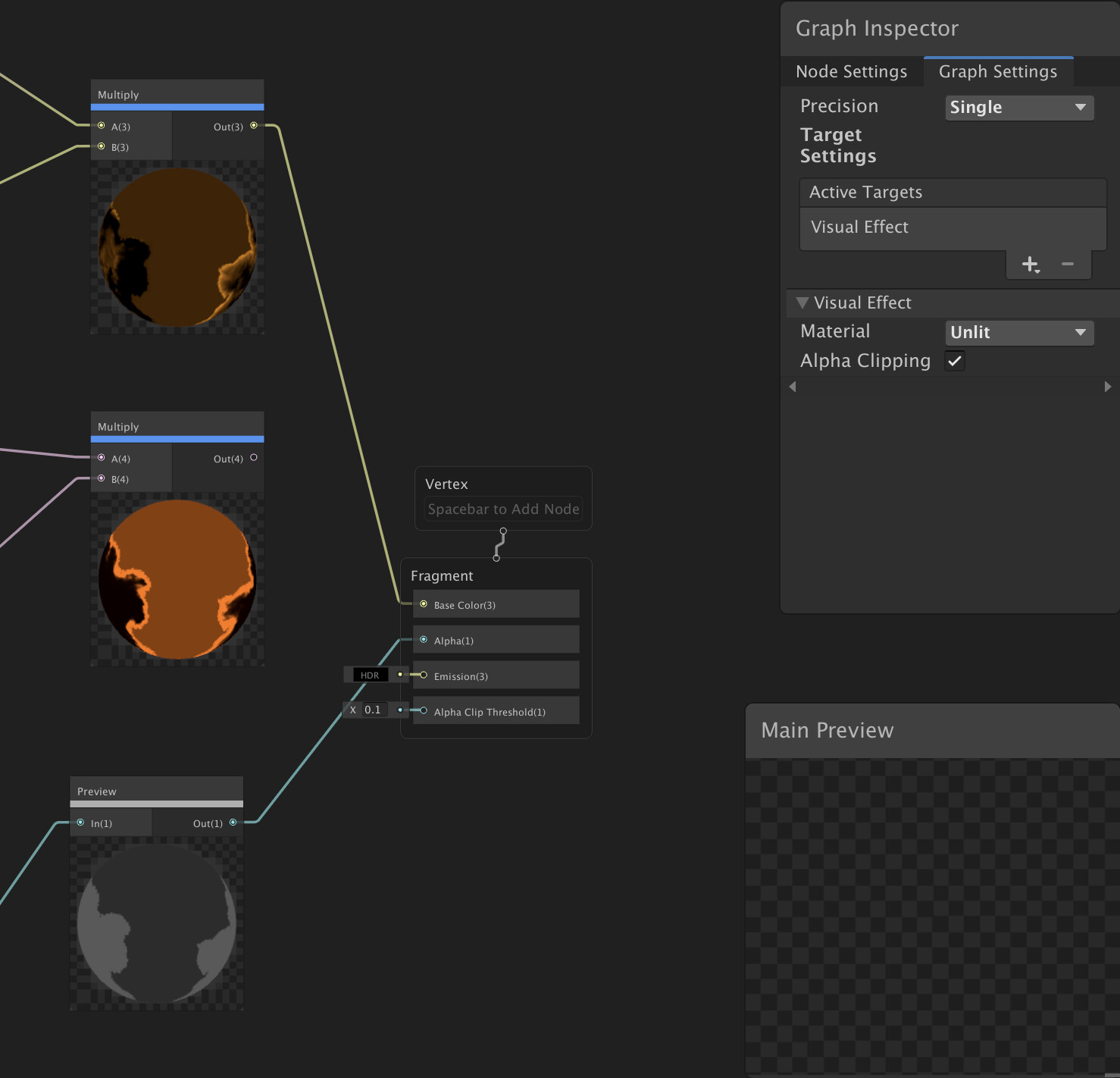
Task: Click the Alpha Clip Threshold value field 0.1
Action: click(373, 710)
